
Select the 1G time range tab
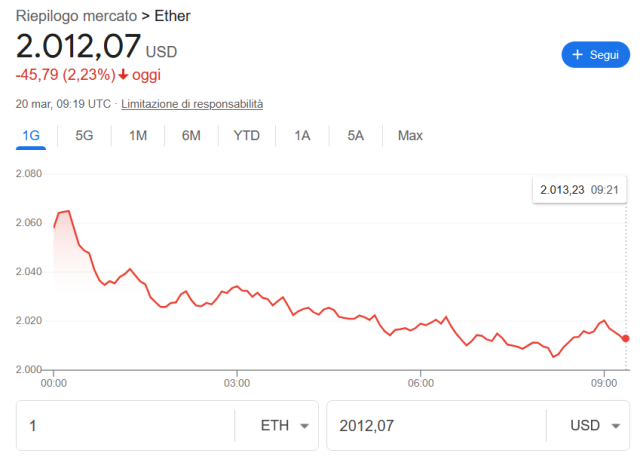[x=31, y=136]
